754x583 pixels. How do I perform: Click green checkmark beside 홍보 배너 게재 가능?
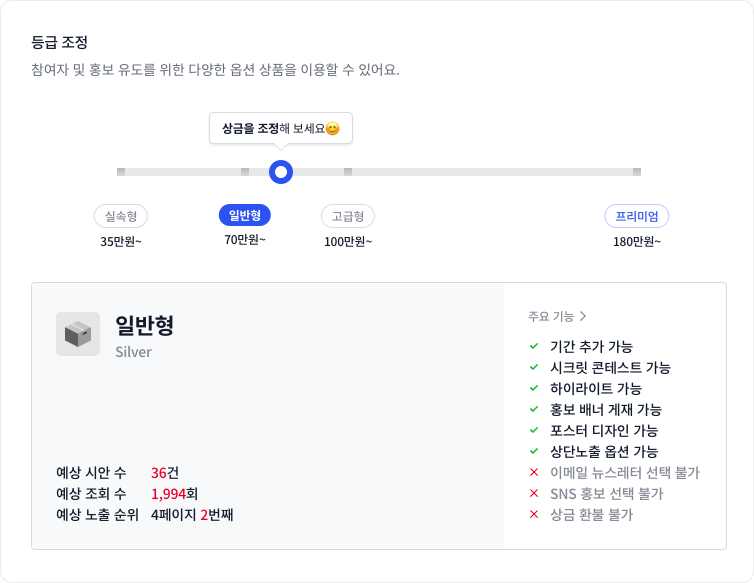(x=534, y=409)
